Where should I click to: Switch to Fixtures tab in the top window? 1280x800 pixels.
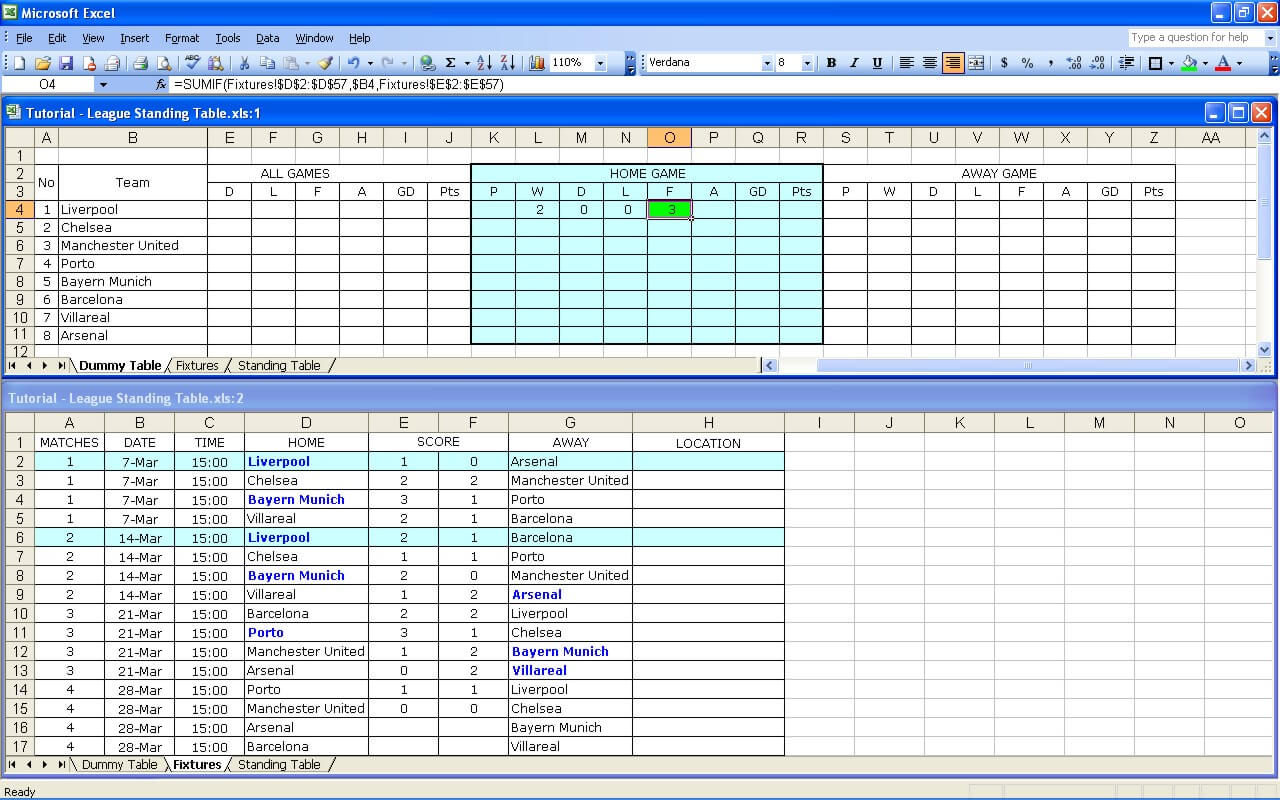click(197, 366)
